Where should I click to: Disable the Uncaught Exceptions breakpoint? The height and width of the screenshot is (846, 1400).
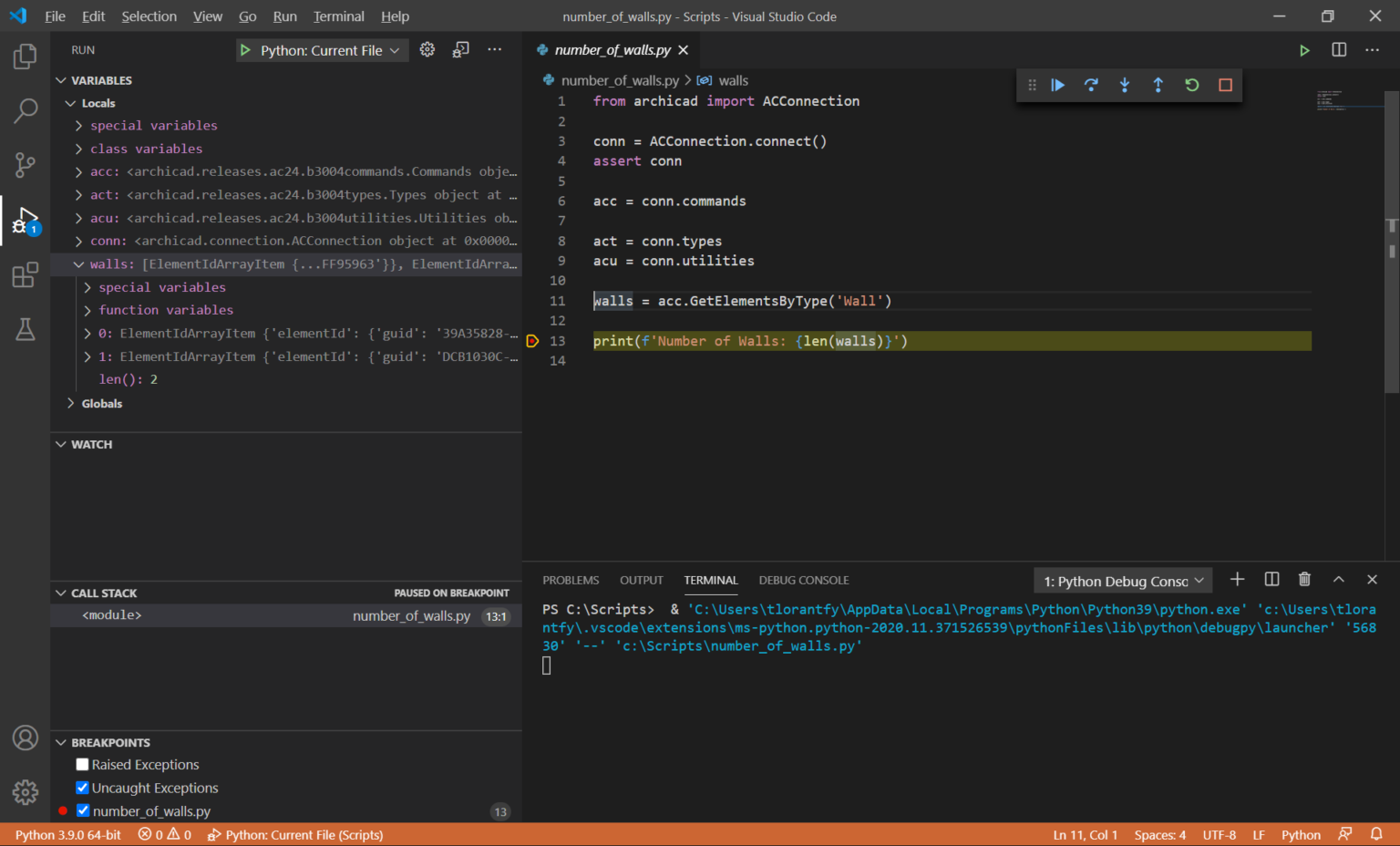81,788
